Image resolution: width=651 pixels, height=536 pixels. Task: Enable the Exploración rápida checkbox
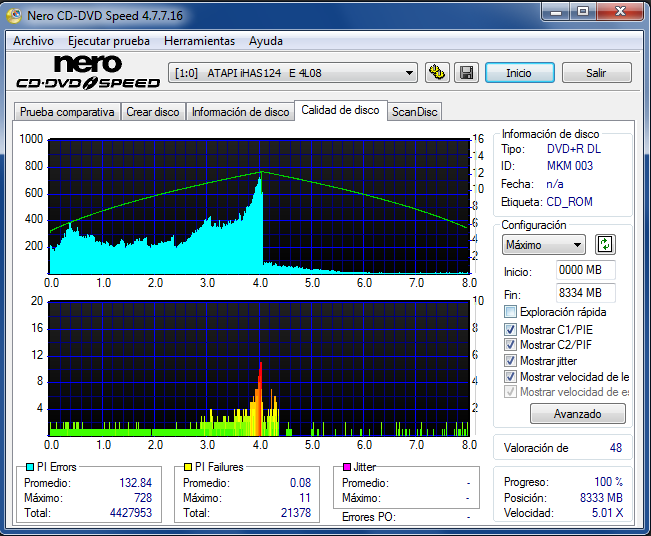point(510,312)
